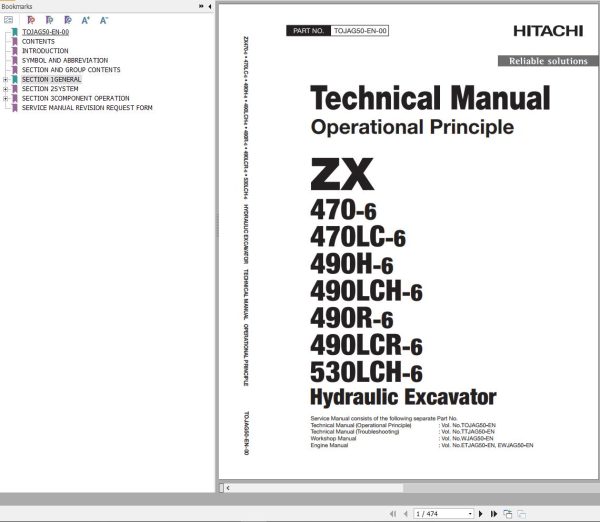This screenshot has height=522, width=600.
Task: Go to the CONTENTS bookmark
Action: tap(38, 41)
